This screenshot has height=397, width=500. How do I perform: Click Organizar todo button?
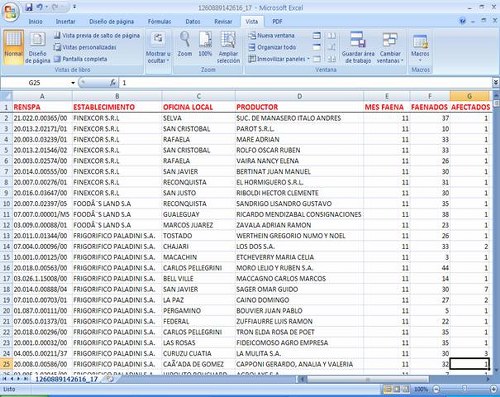272,47
